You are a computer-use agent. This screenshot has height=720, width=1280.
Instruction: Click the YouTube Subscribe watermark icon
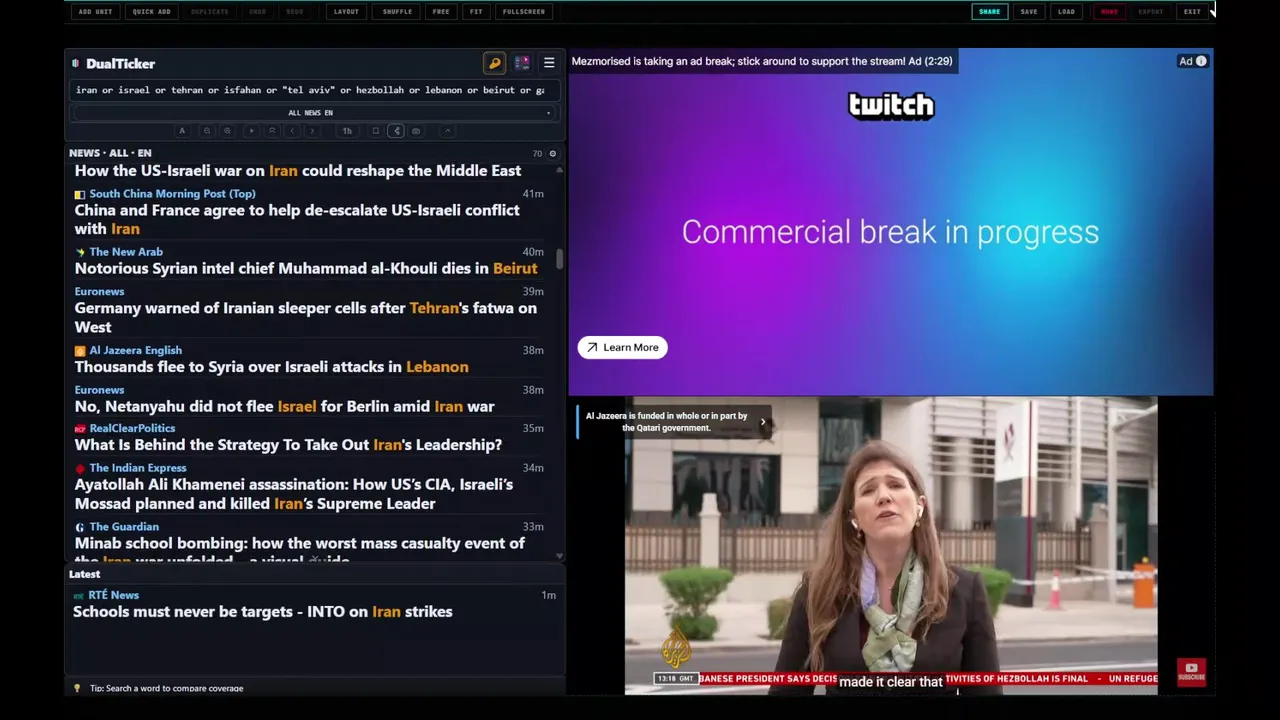click(x=1191, y=671)
